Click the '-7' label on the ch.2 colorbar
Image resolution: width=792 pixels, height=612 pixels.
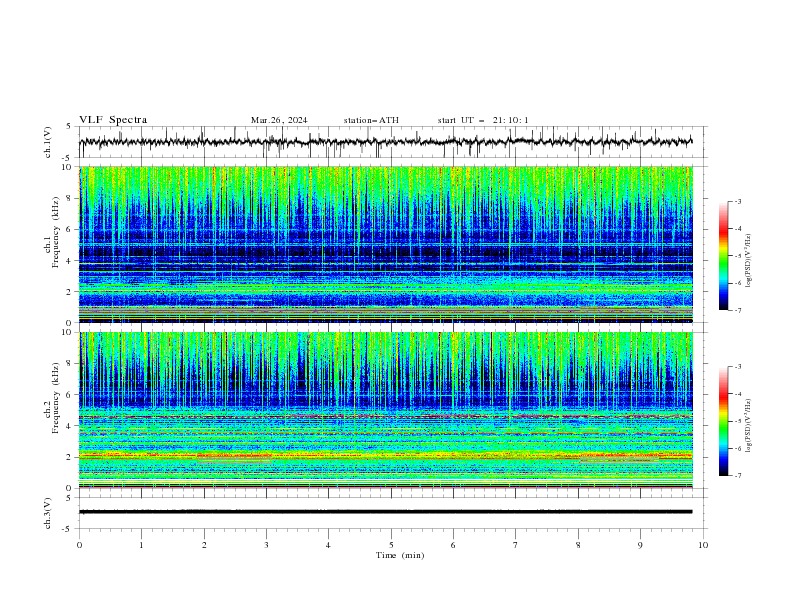[x=738, y=476]
